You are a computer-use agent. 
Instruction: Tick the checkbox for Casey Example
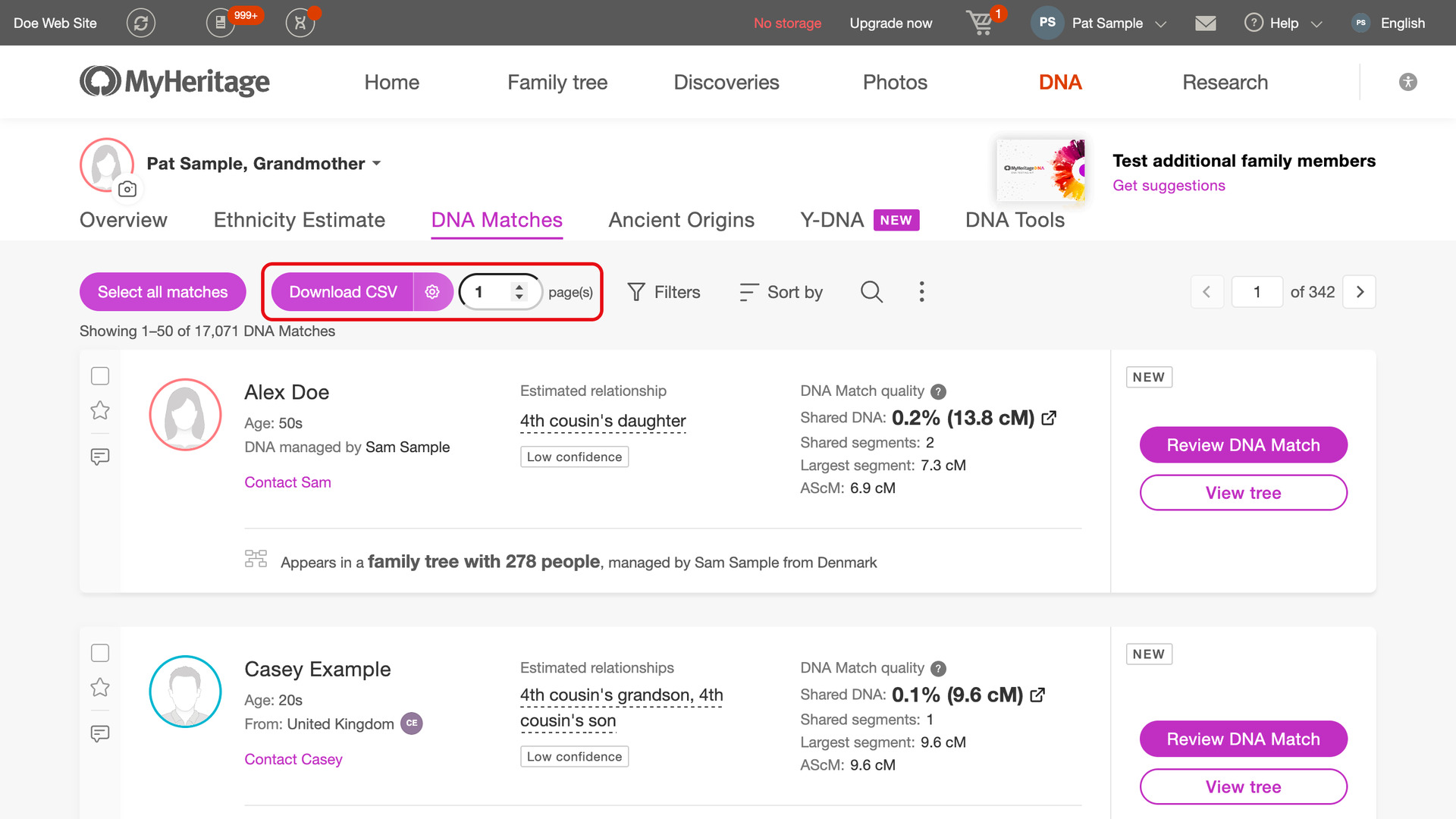100,653
